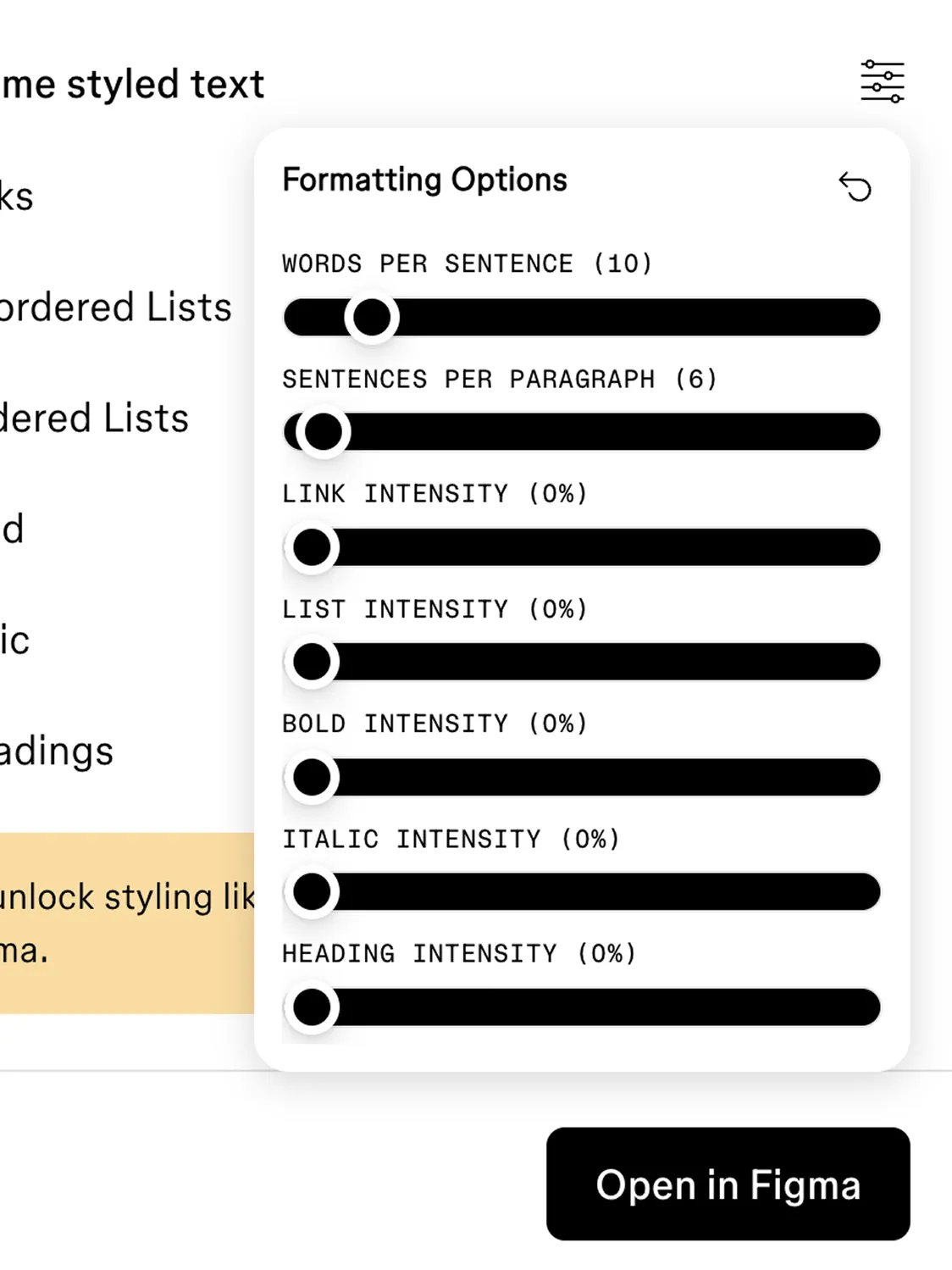Click the yellow unlock styling banner

(127, 923)
